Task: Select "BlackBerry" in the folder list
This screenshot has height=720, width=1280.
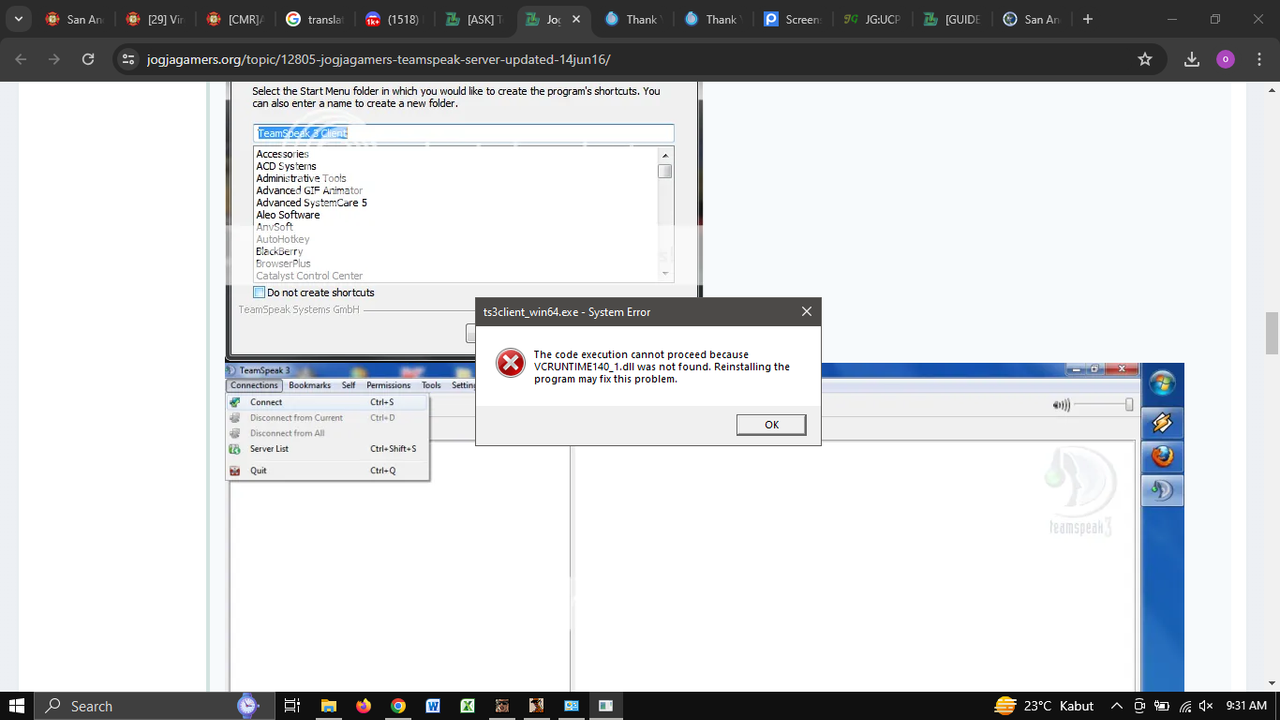Action: 279,251
